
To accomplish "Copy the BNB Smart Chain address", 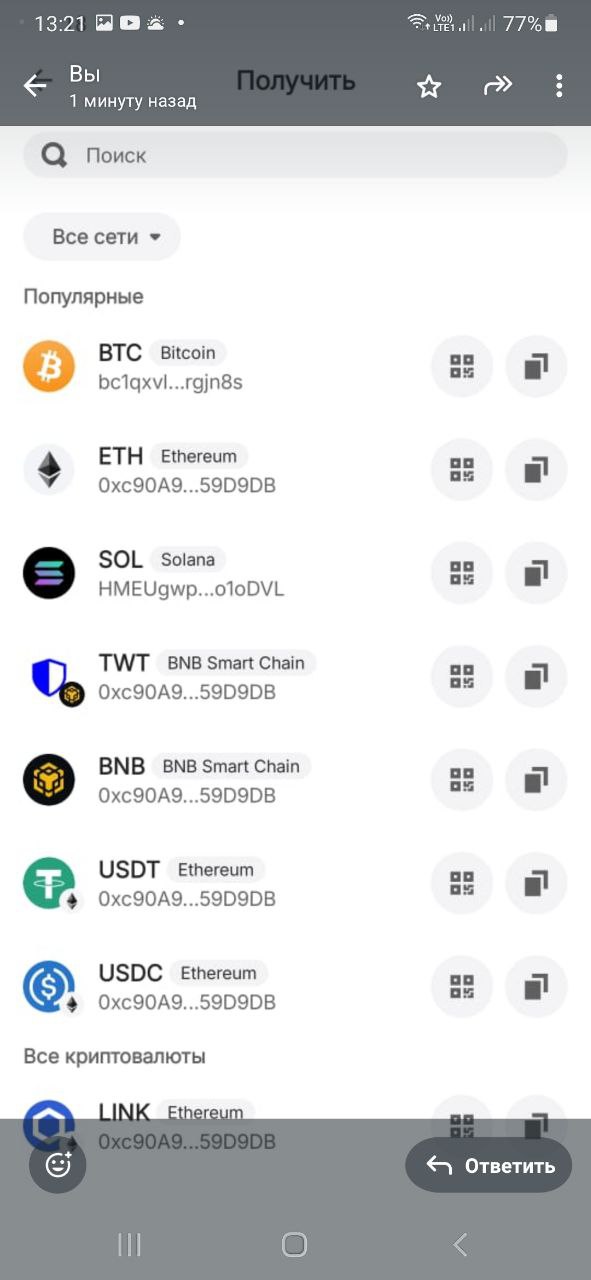I will coord(536,780).
